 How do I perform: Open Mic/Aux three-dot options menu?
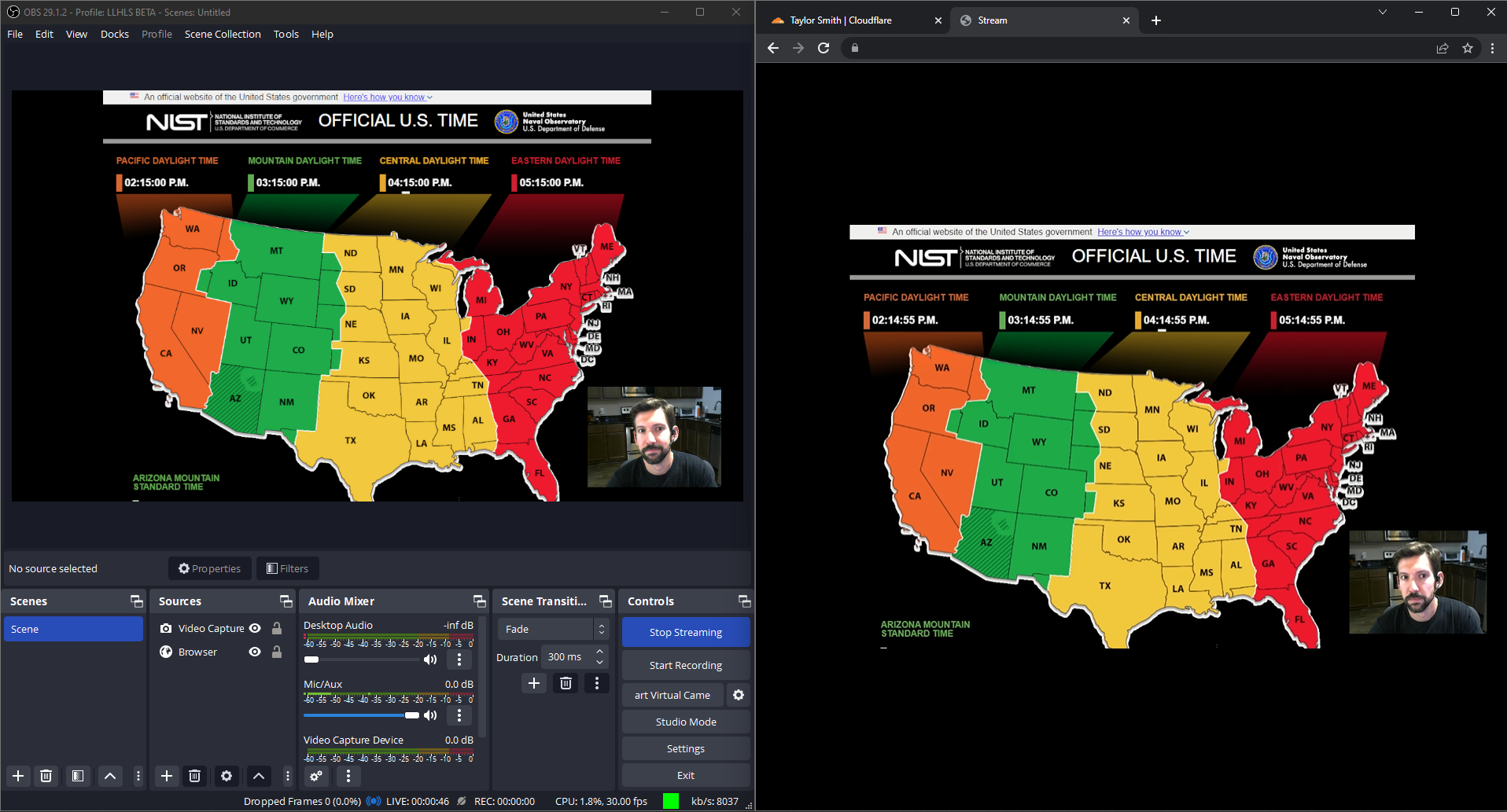click(459, 715)
